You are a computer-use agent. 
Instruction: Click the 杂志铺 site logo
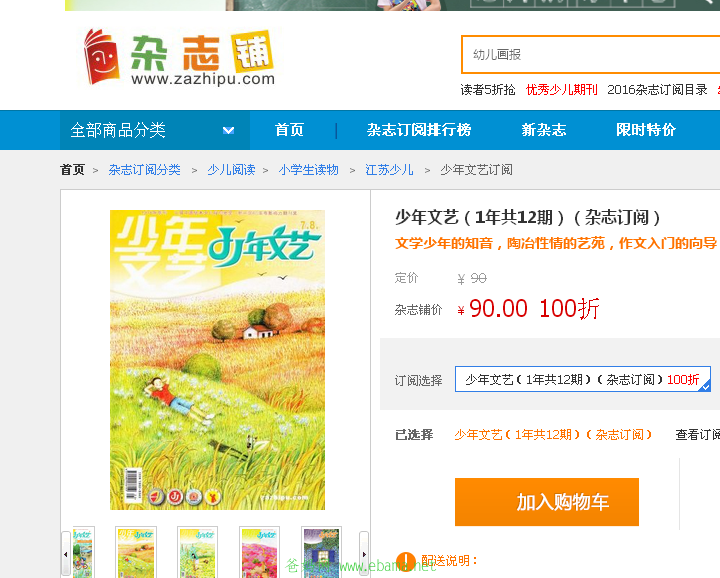(x=179, y=57)
